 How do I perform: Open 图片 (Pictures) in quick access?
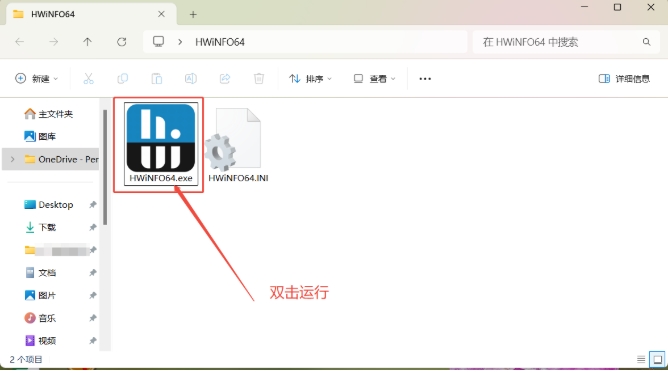coord(40,295)
